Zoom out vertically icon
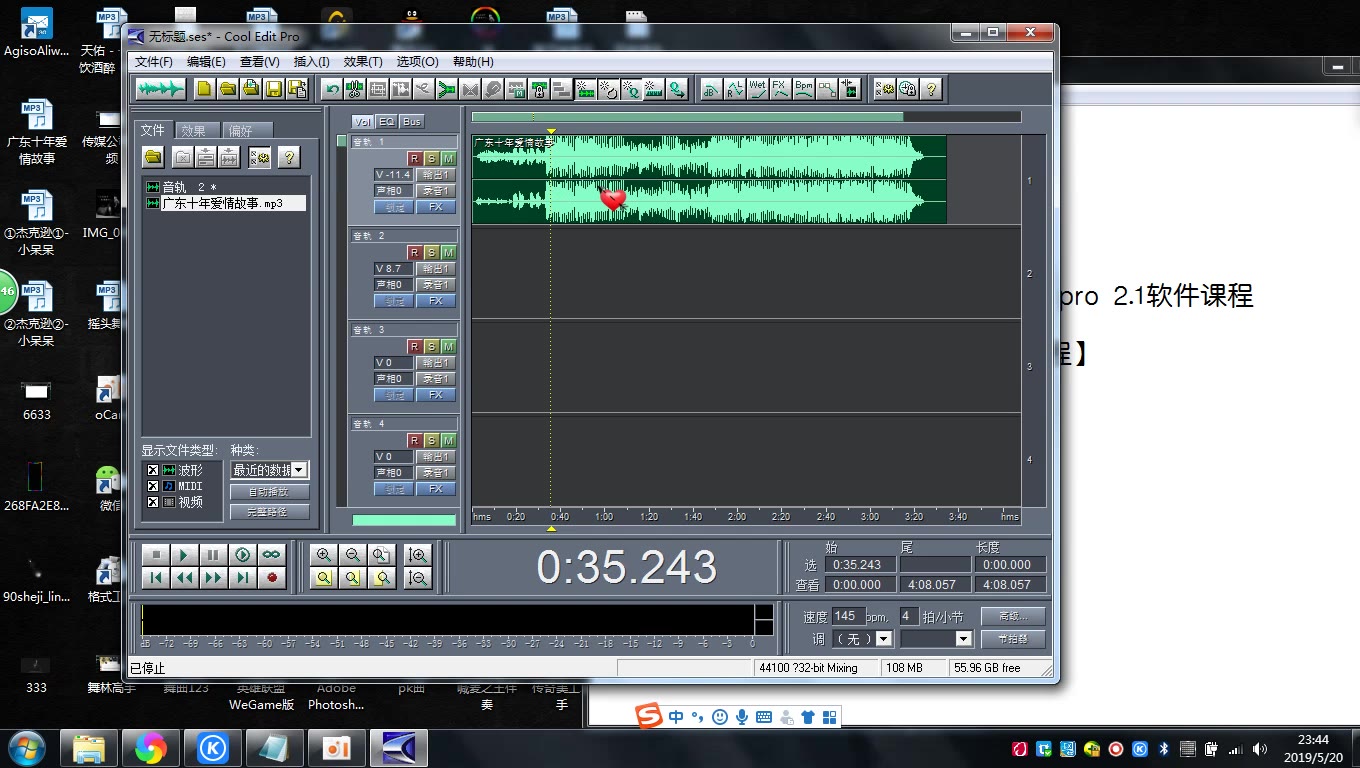This screenshot has height=768, width=1360. tap(418, 577)
